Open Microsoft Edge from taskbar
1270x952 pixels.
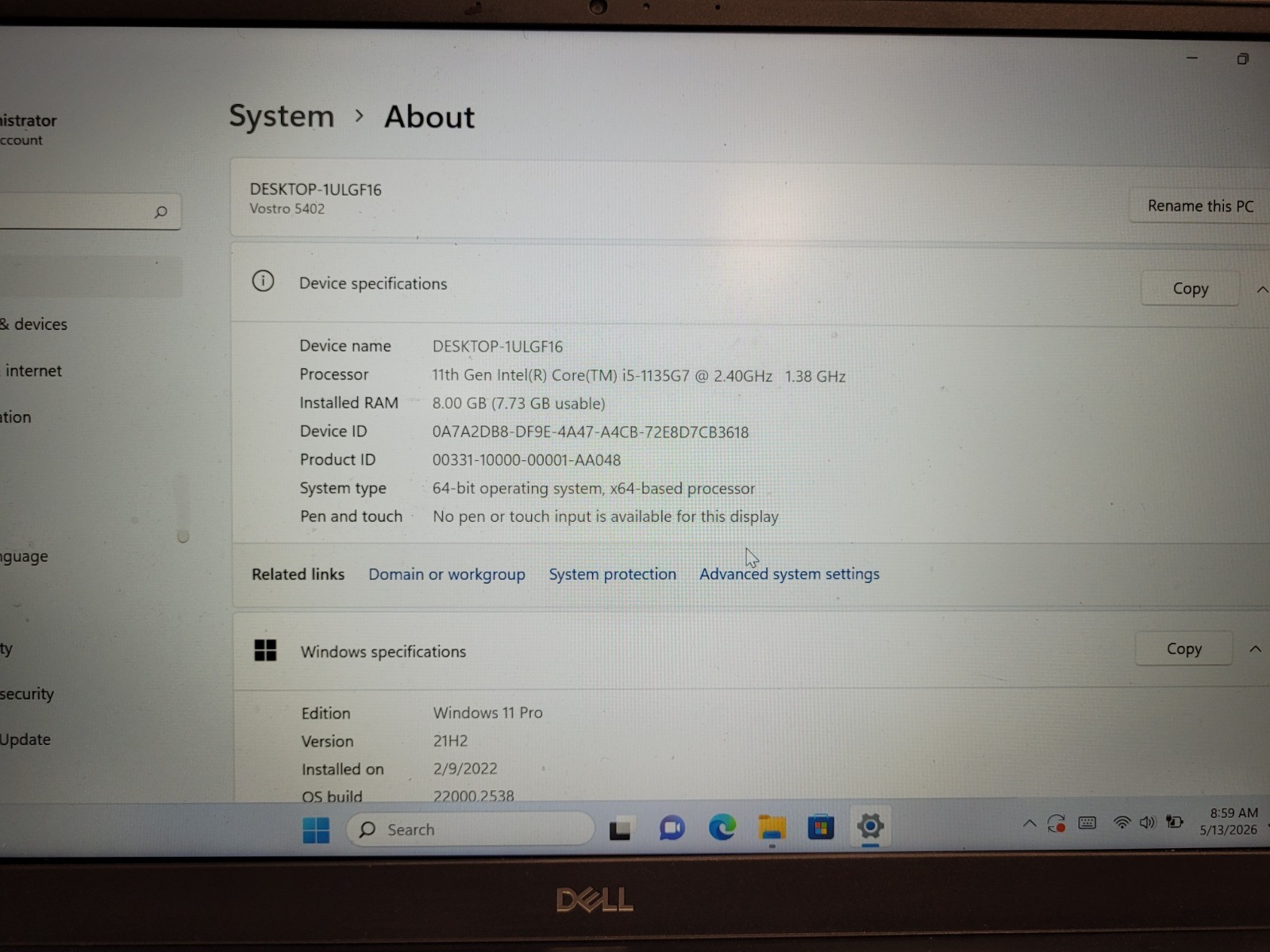(722, 827)
